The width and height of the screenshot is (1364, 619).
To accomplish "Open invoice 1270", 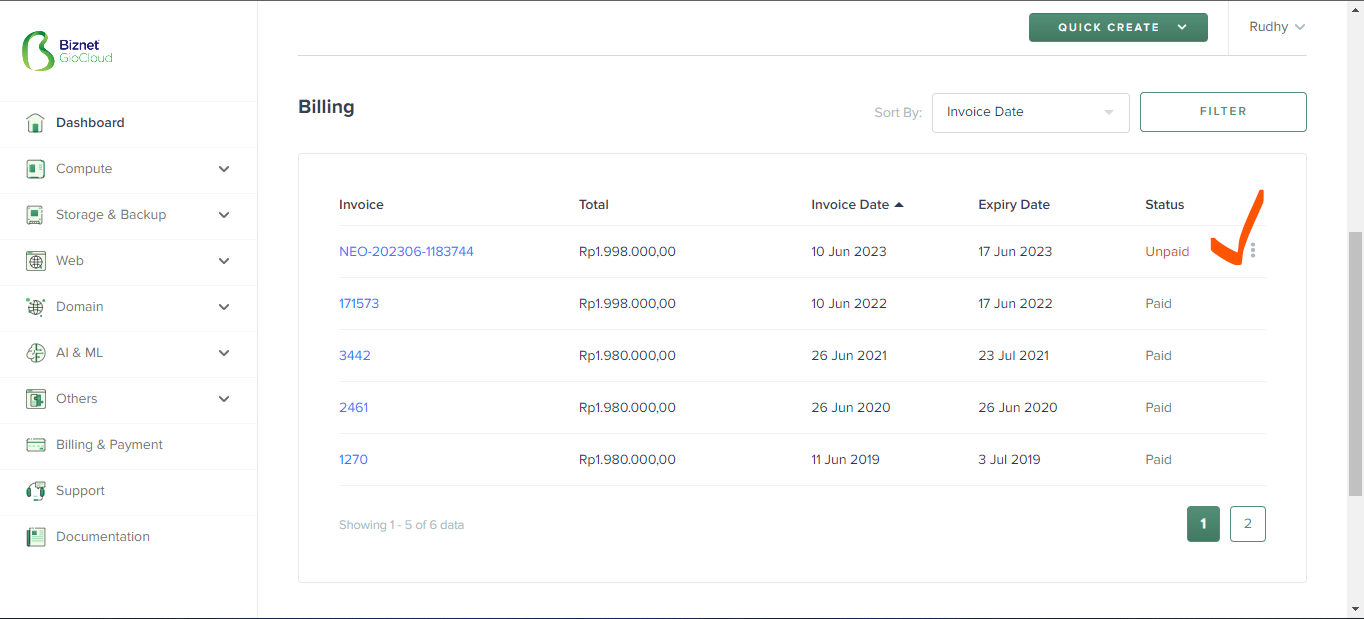I will [354, 459].
